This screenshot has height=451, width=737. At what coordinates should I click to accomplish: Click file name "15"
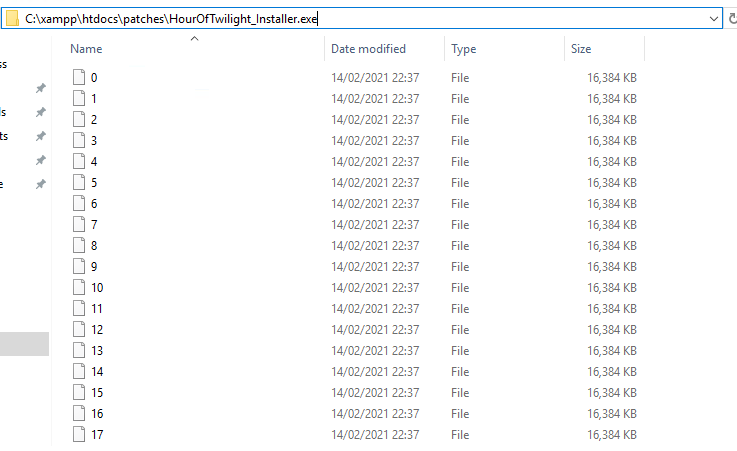(97, 393)
